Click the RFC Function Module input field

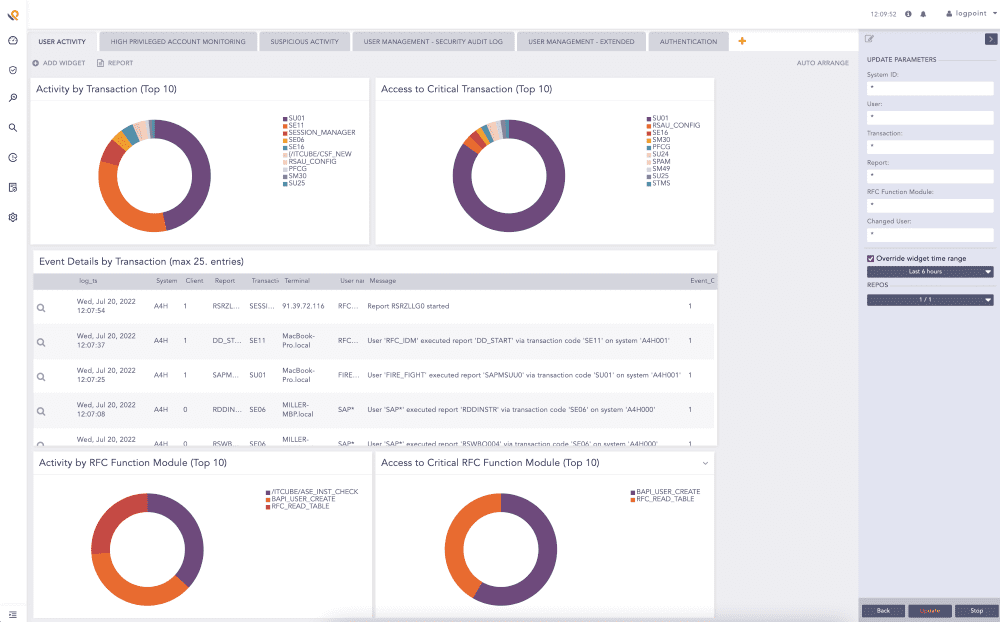pos(930,205)
